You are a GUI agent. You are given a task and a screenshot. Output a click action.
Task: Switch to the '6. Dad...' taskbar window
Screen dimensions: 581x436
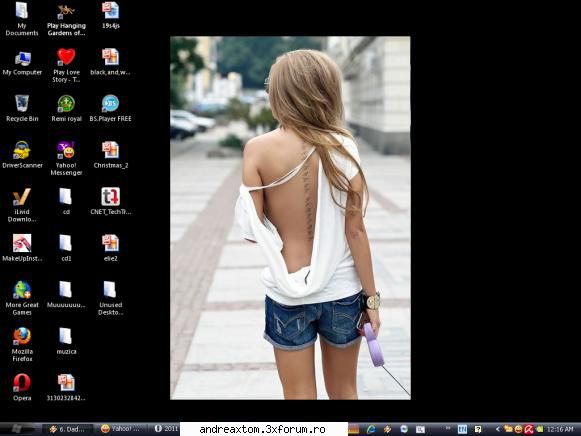(67, 429)
